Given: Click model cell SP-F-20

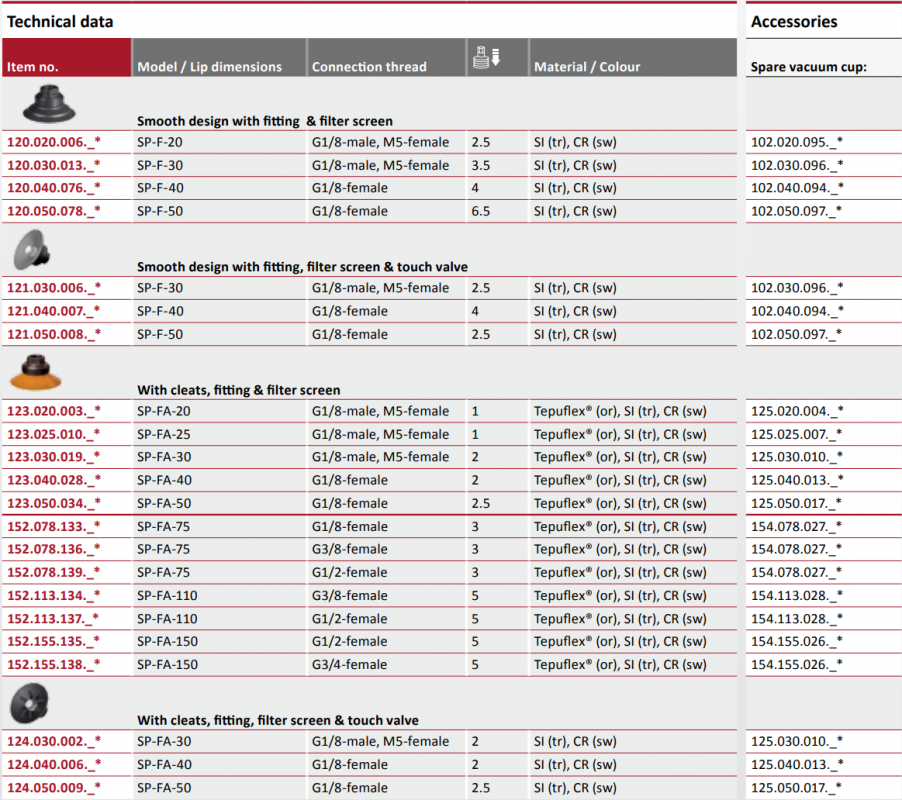Looking at the screenshot, I should (x=159, y=142).
